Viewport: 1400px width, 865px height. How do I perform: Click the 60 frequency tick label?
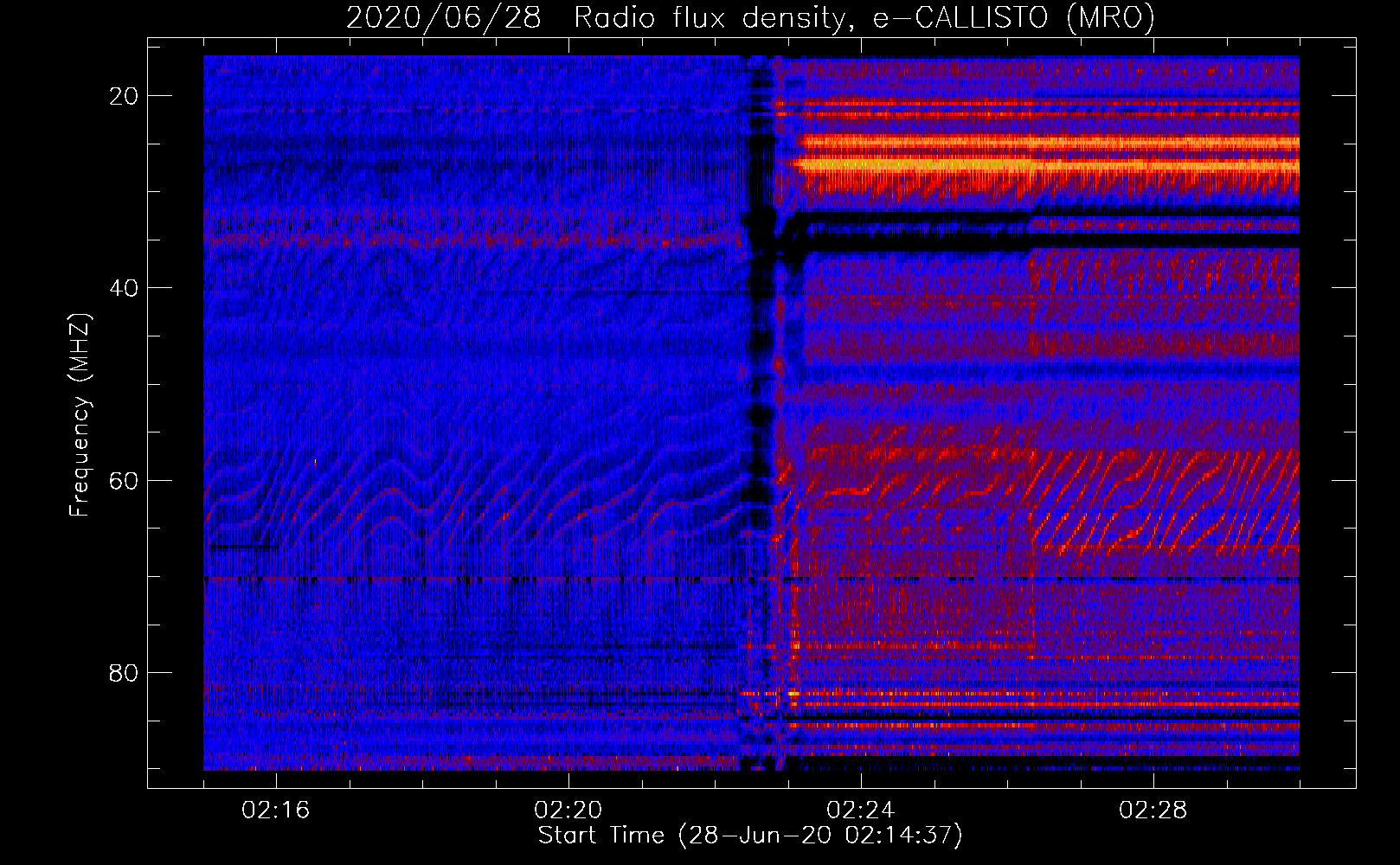click(x=124, y=480)
